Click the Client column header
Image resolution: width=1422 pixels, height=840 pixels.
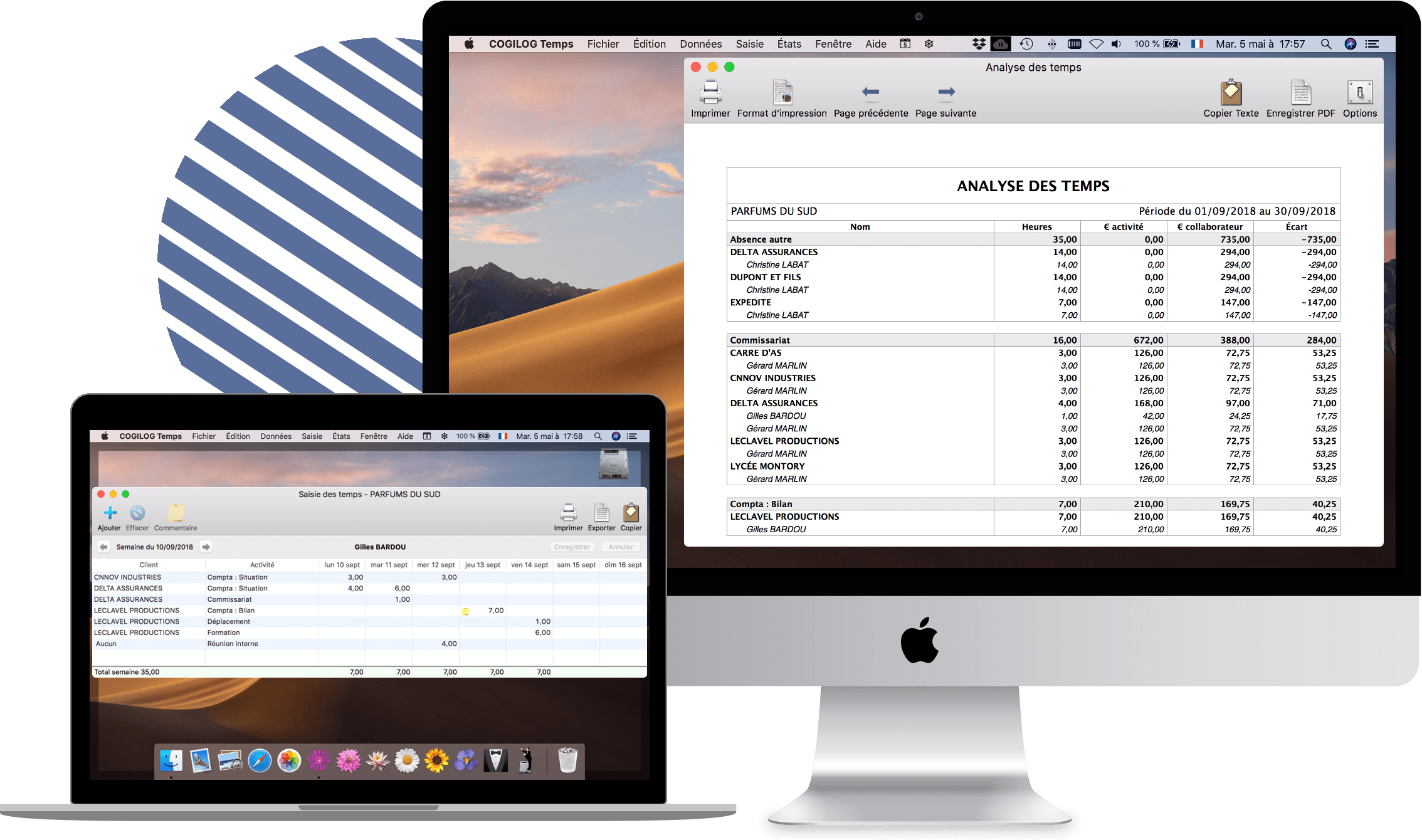point(149,565)
